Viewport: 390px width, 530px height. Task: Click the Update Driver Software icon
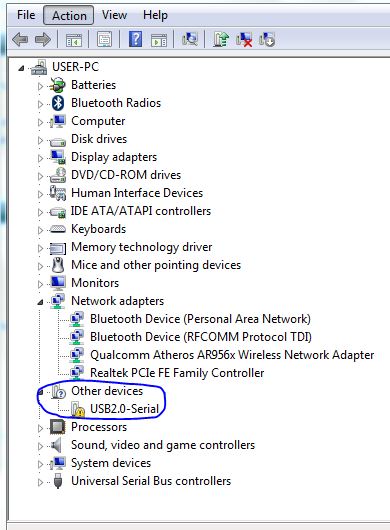tap(221, 39)
